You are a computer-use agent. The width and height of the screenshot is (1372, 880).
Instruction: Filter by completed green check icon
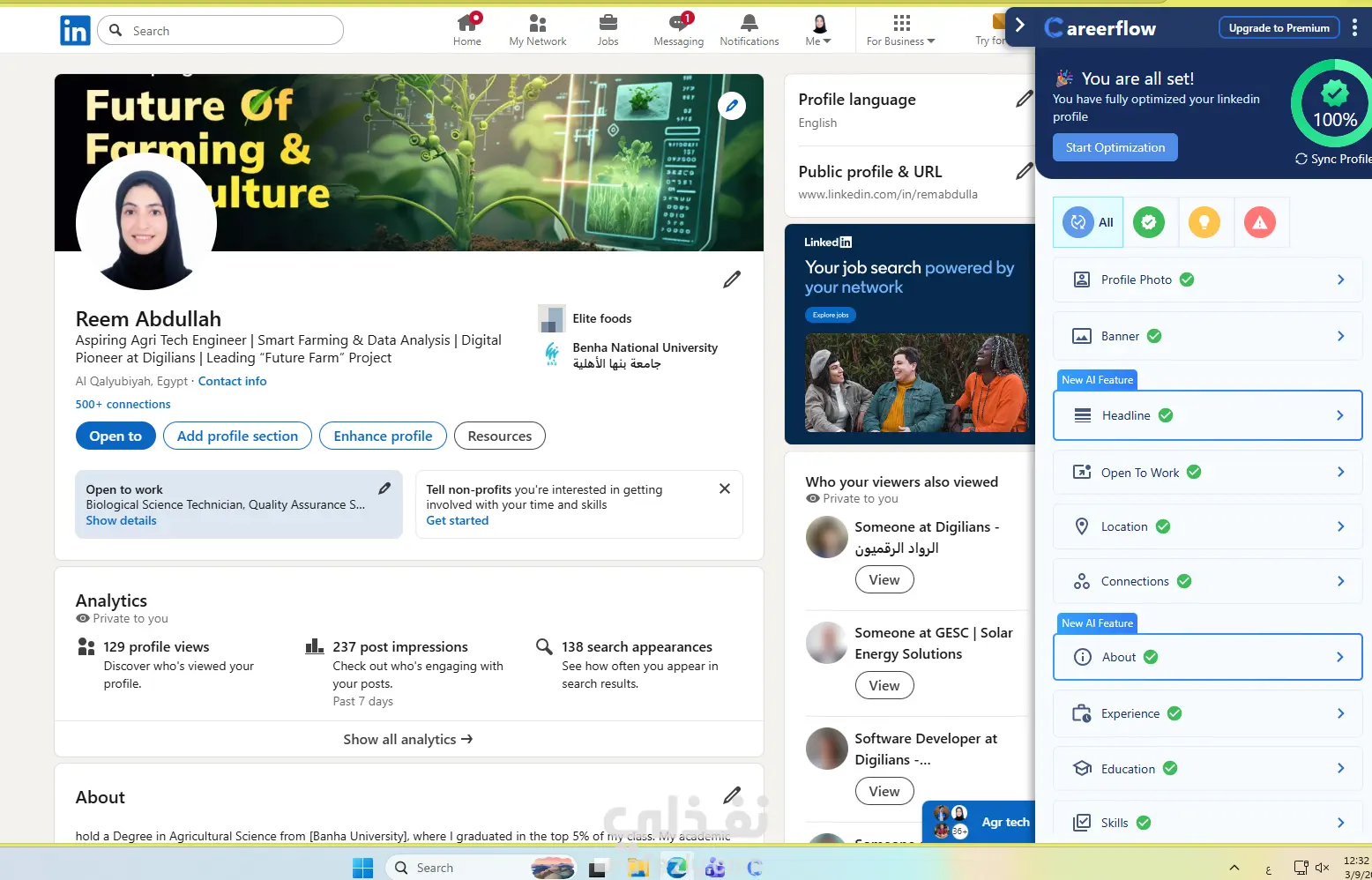(1148, 222)
